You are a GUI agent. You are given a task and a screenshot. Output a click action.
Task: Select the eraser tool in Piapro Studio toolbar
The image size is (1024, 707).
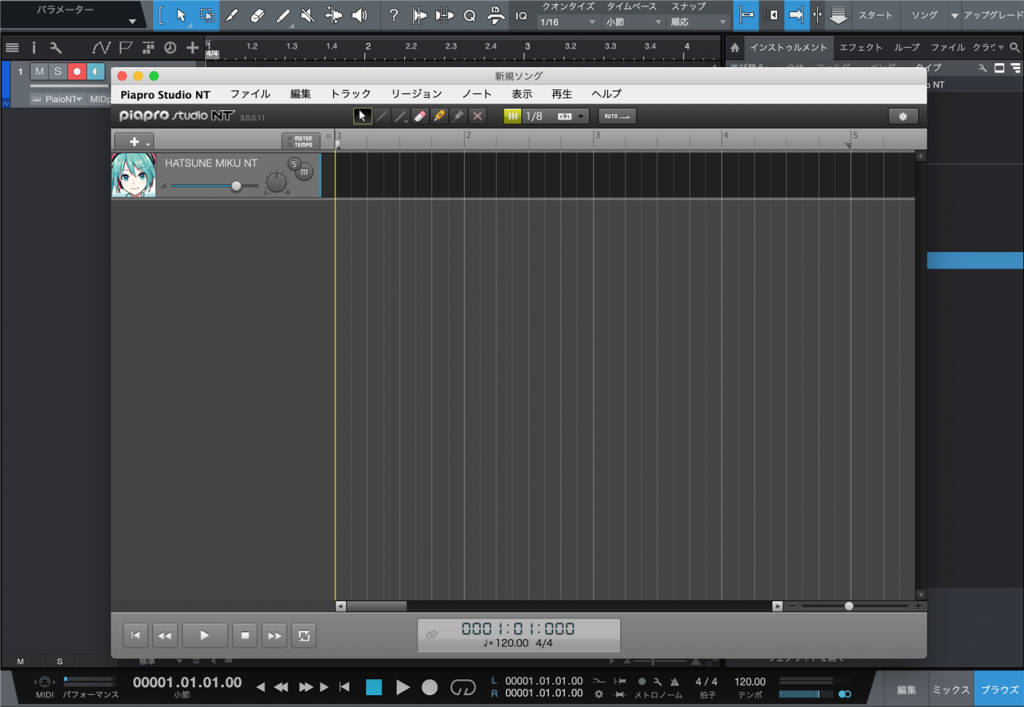click(419, 115)
